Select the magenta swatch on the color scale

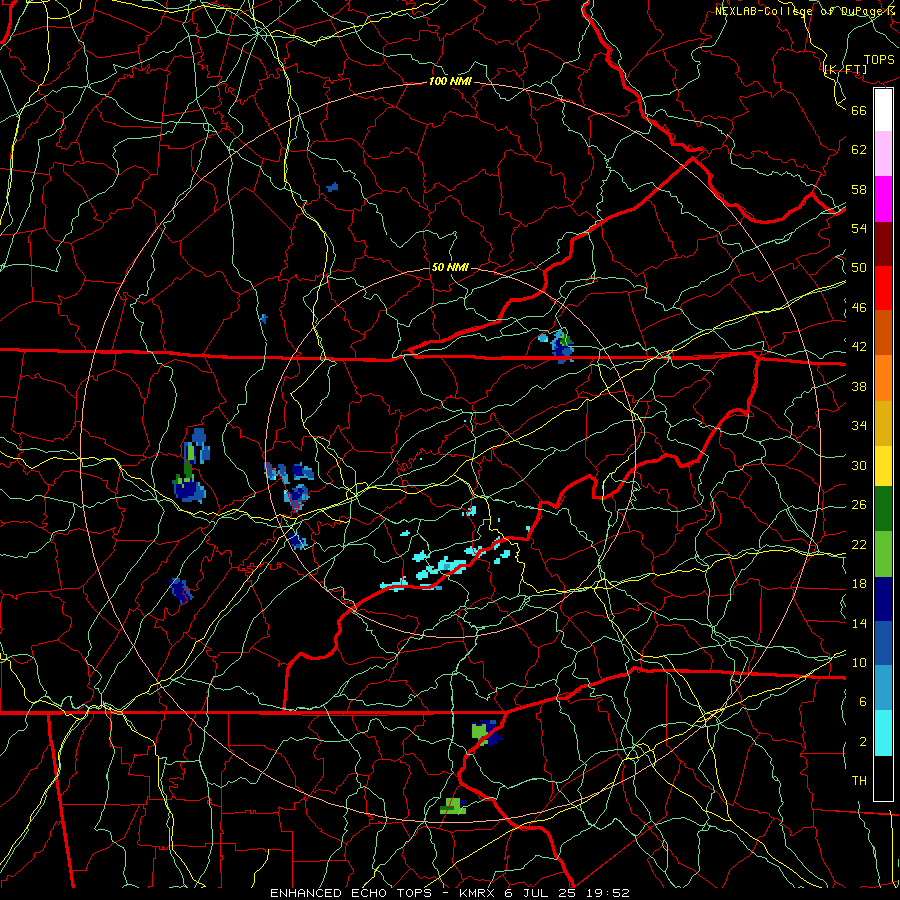coord(883,199)
